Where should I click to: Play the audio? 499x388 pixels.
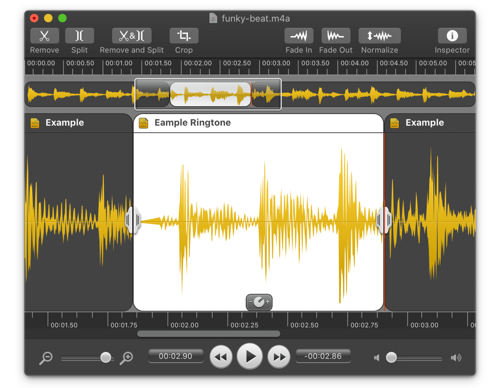251,357
